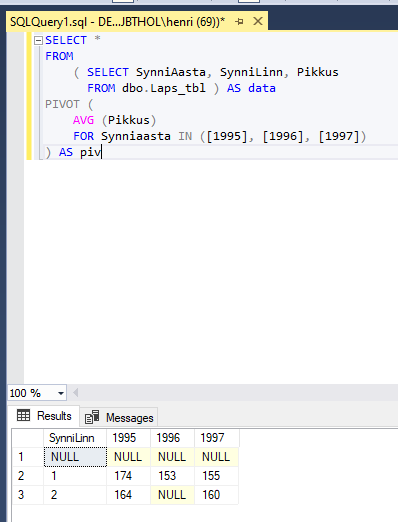Select all cells via grid corner
Viewport: 398px width, 522px height.
(x=28, y=438)
